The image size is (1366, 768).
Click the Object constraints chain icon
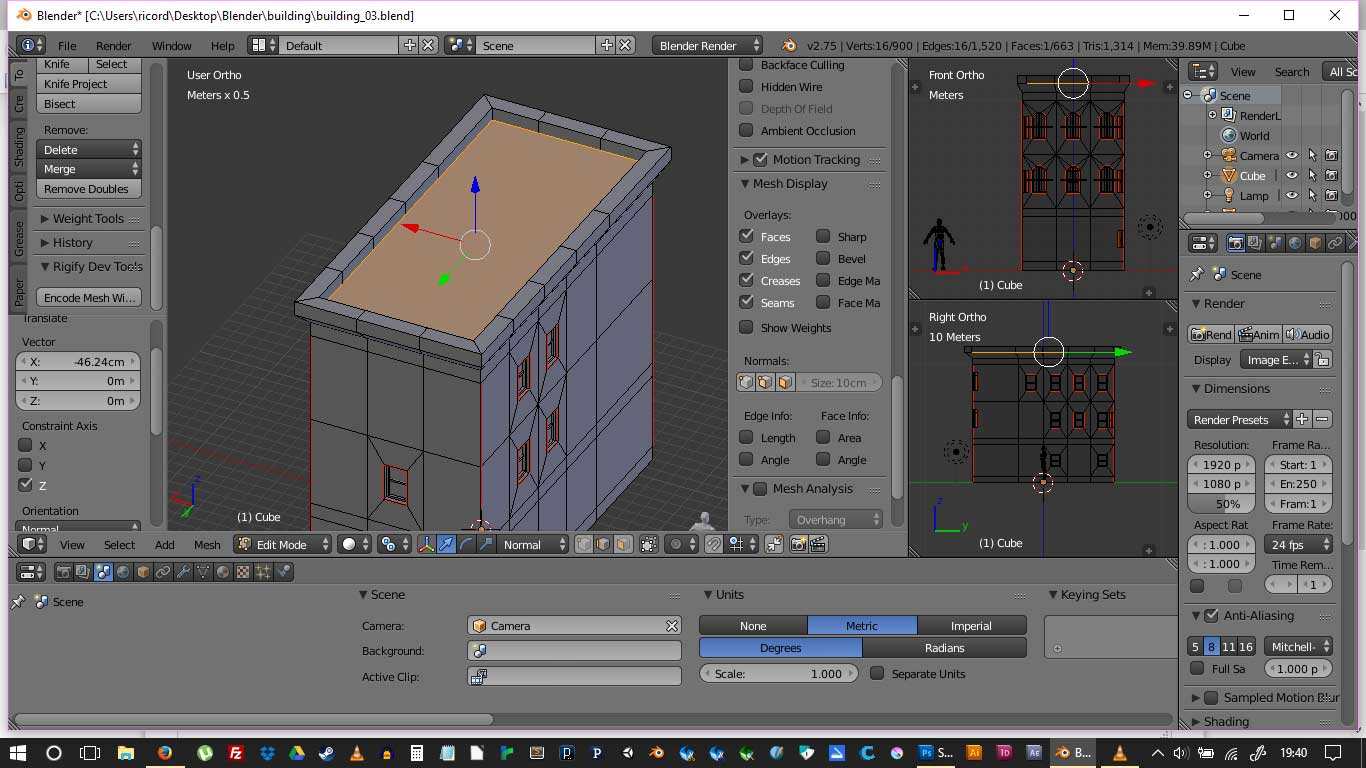tap(163, 572)
